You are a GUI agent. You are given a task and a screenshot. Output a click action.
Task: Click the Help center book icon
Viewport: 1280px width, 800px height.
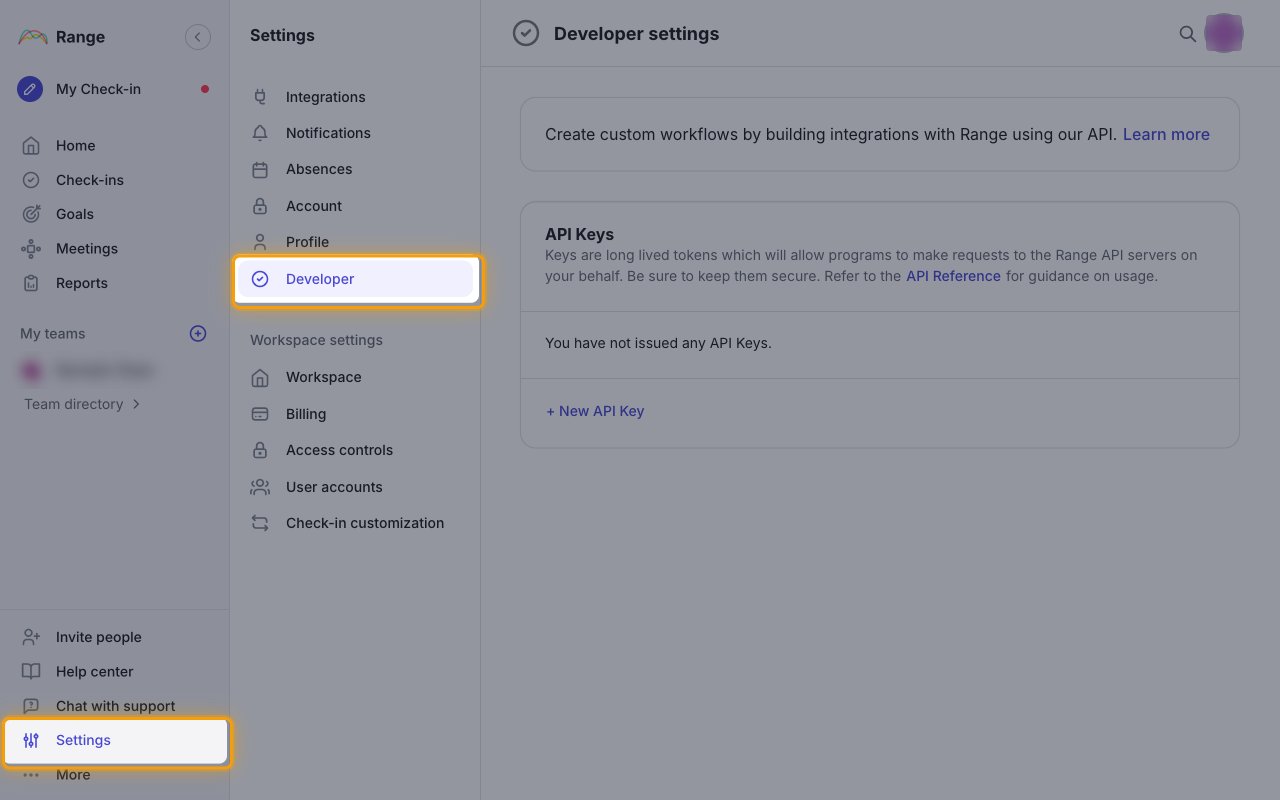(31, 671)
